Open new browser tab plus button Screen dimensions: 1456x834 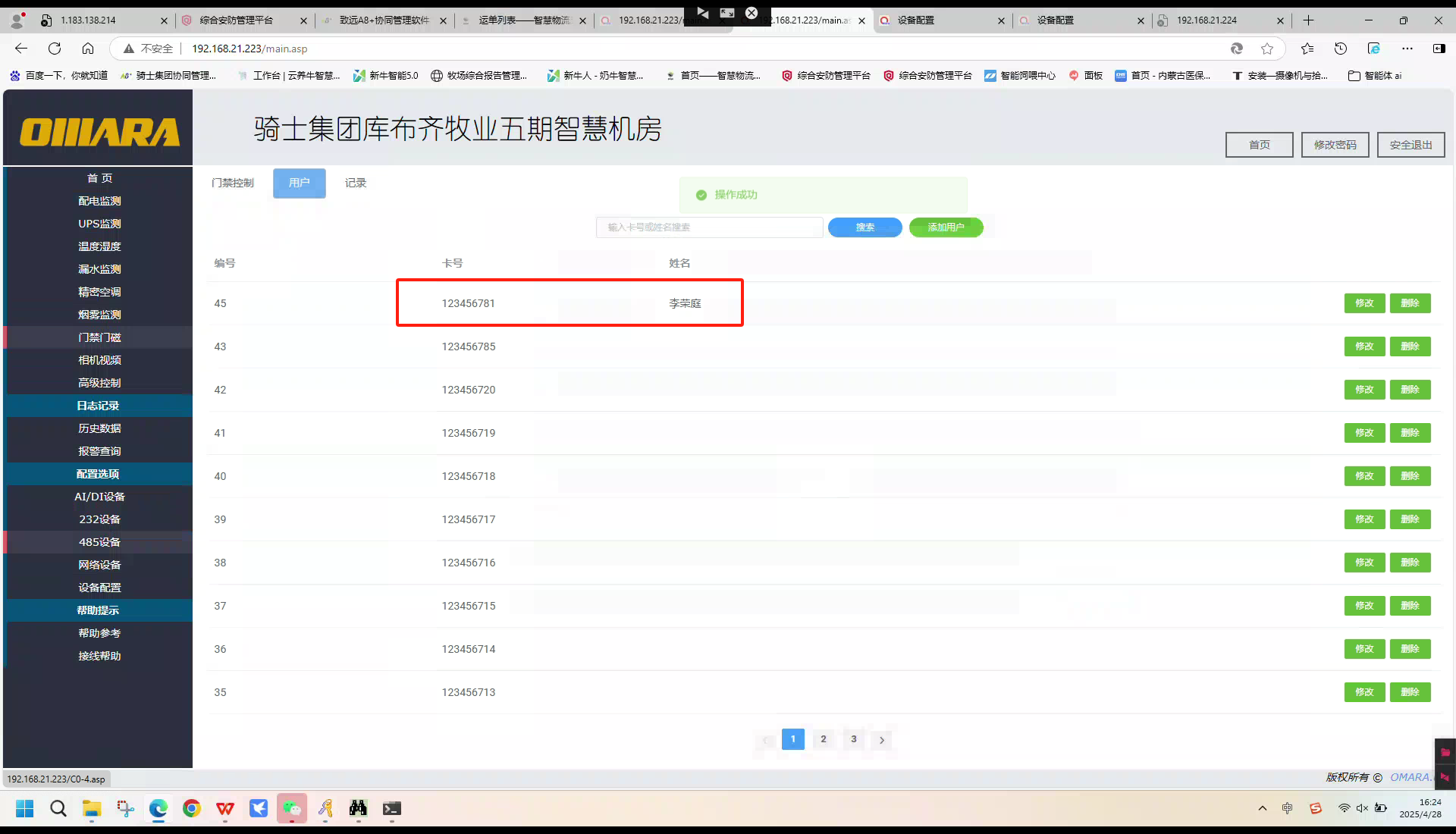point(1309,20)
